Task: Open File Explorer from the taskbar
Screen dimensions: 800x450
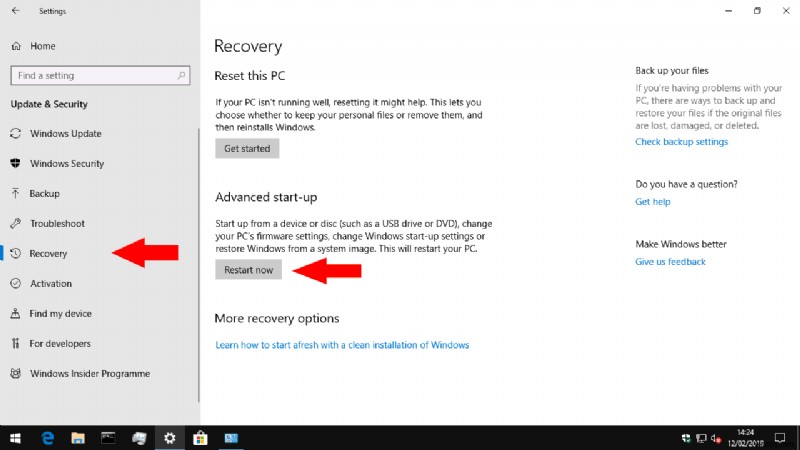Action: point(78,438)
